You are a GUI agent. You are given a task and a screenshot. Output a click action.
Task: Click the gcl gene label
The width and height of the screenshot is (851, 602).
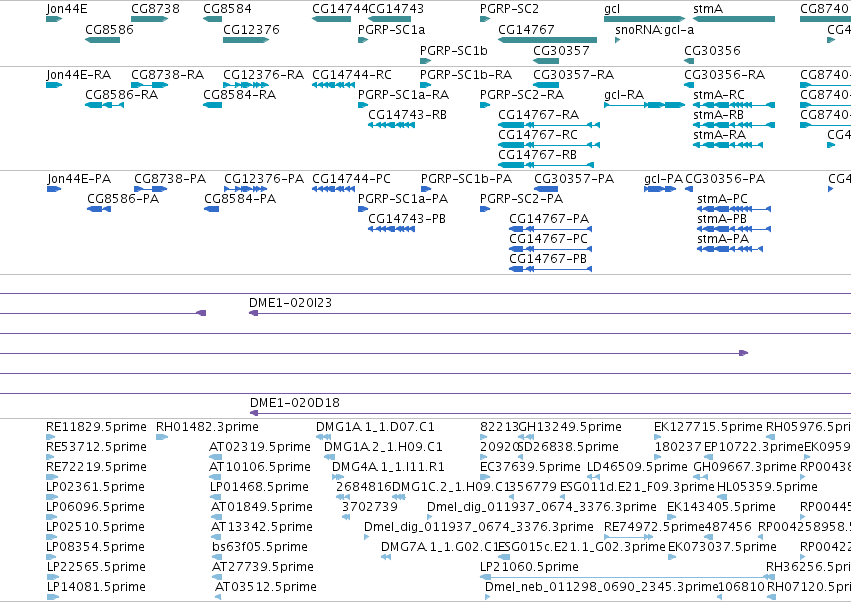612,9
